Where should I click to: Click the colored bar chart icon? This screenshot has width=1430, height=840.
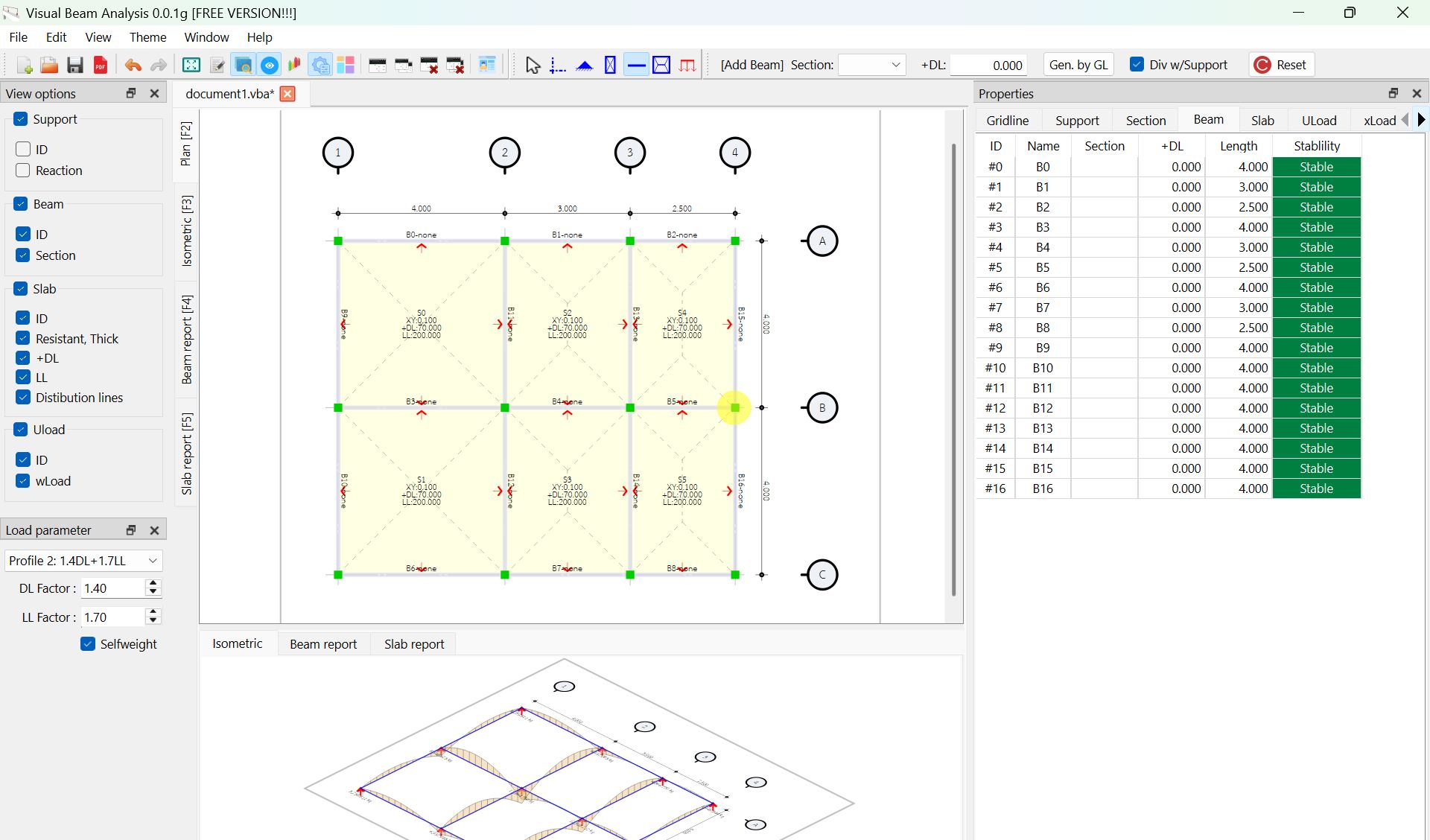(294, 66)
